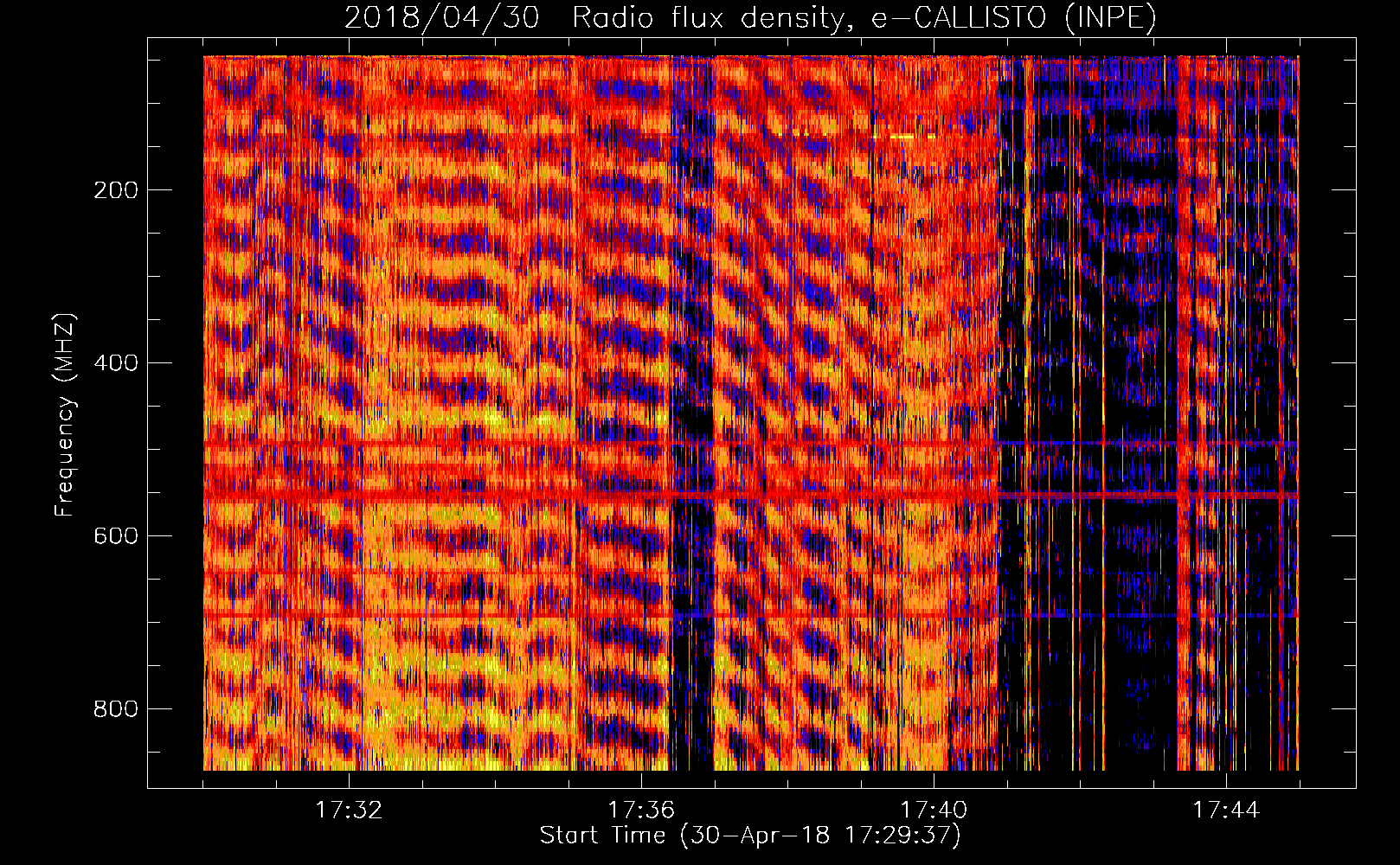Select the 400 frequency tick label
The height and width of the screenshot is (865, 1400).
[116, 363]
